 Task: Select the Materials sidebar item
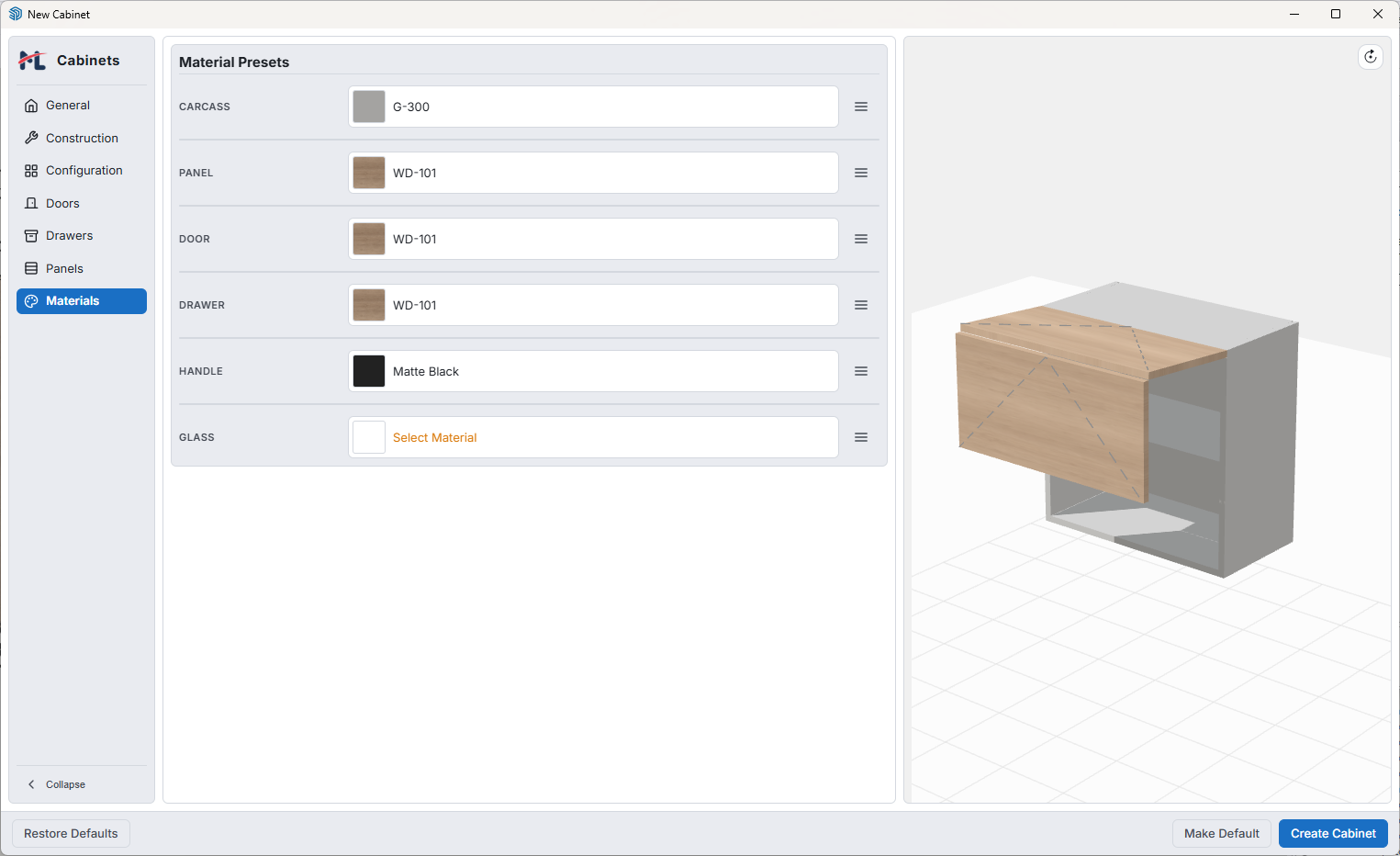[x=81, y=301]
